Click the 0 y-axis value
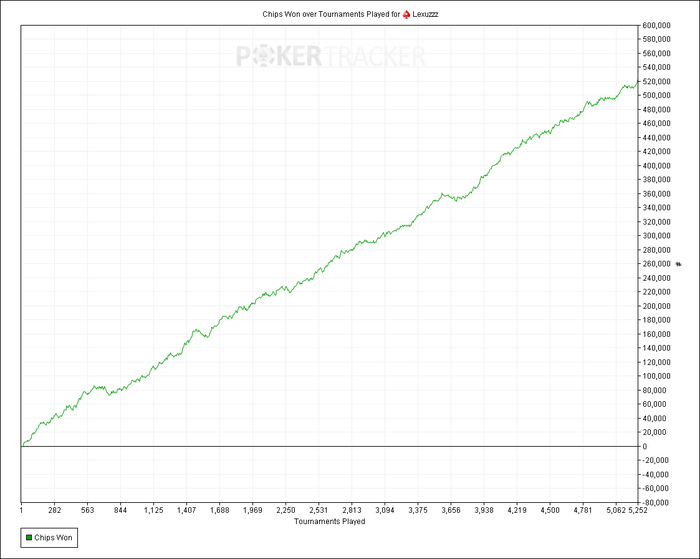The image size is (700, 559). [x=645, y=446]
